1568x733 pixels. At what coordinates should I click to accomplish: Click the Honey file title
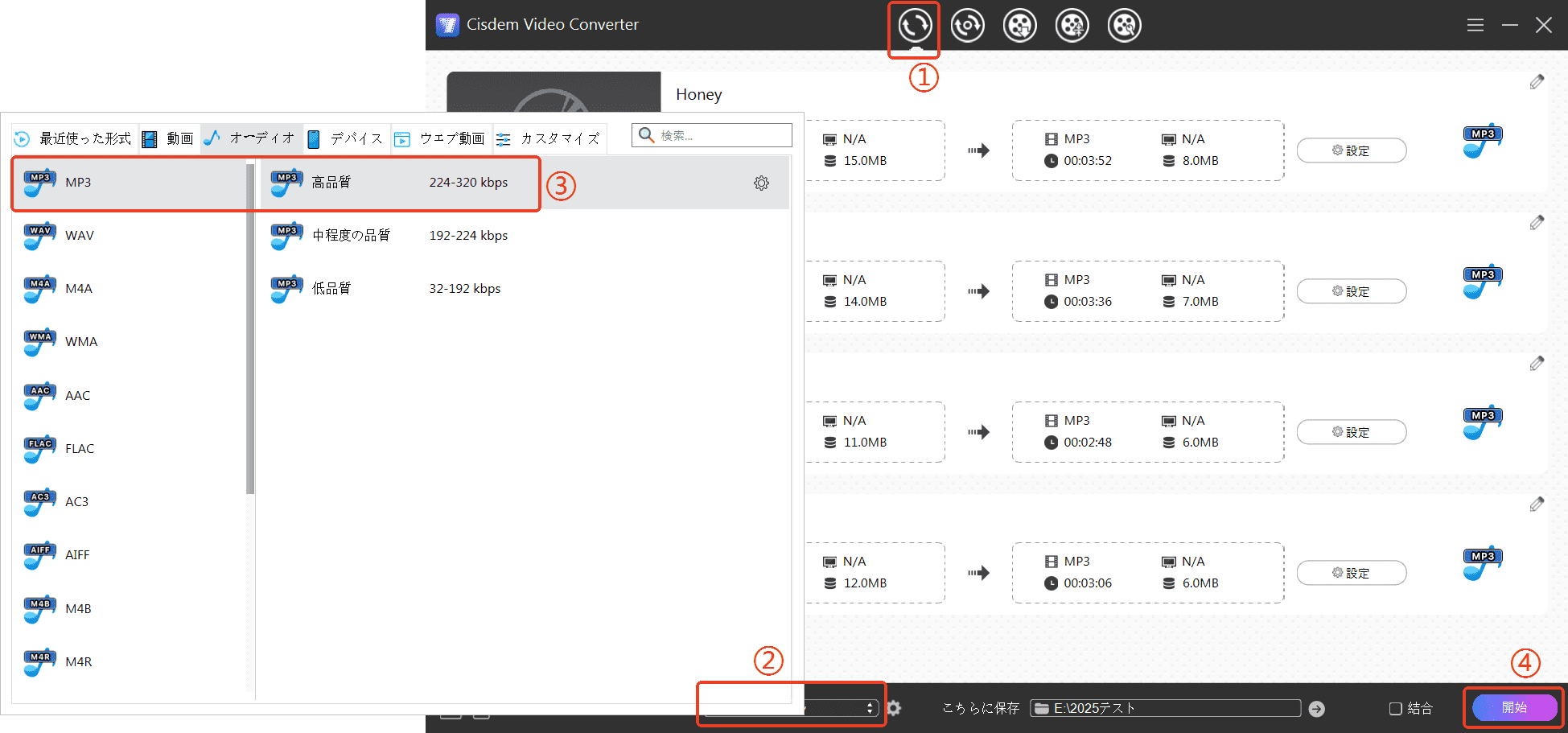pos(699,95)
